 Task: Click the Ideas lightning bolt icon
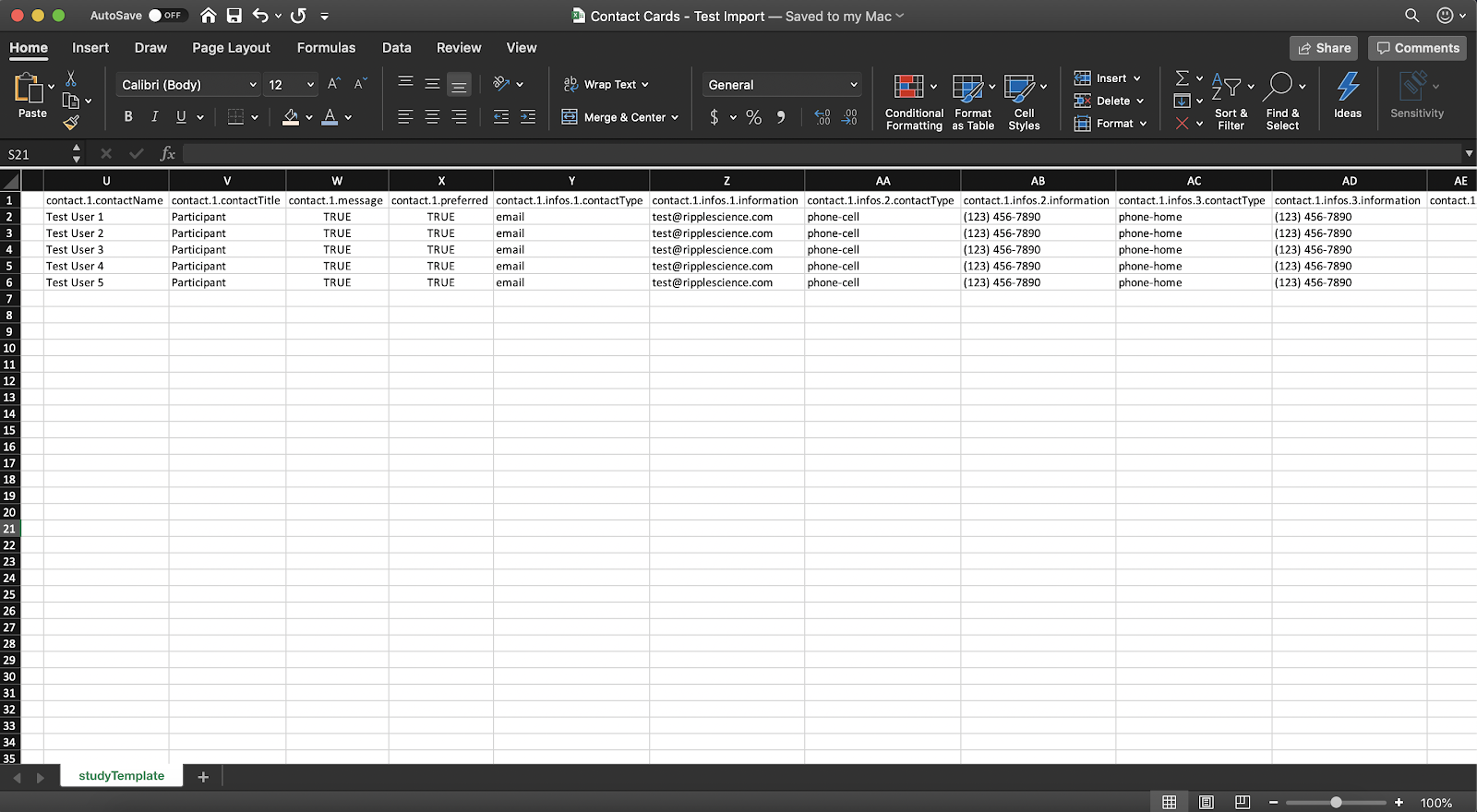click(x=1348, y=87)
